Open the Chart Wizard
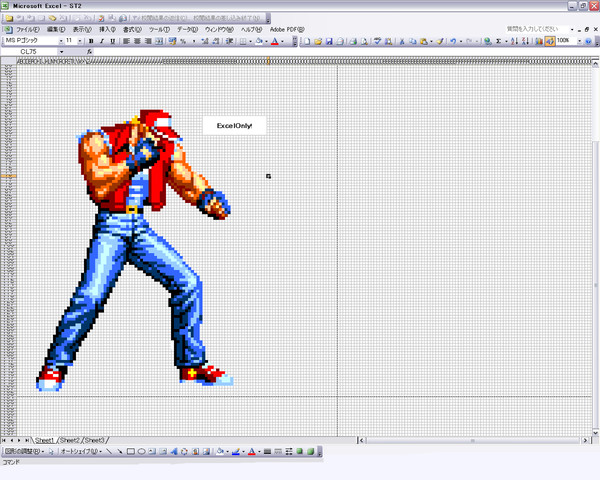Screen dimensions: 600x480 click(539, 41)
